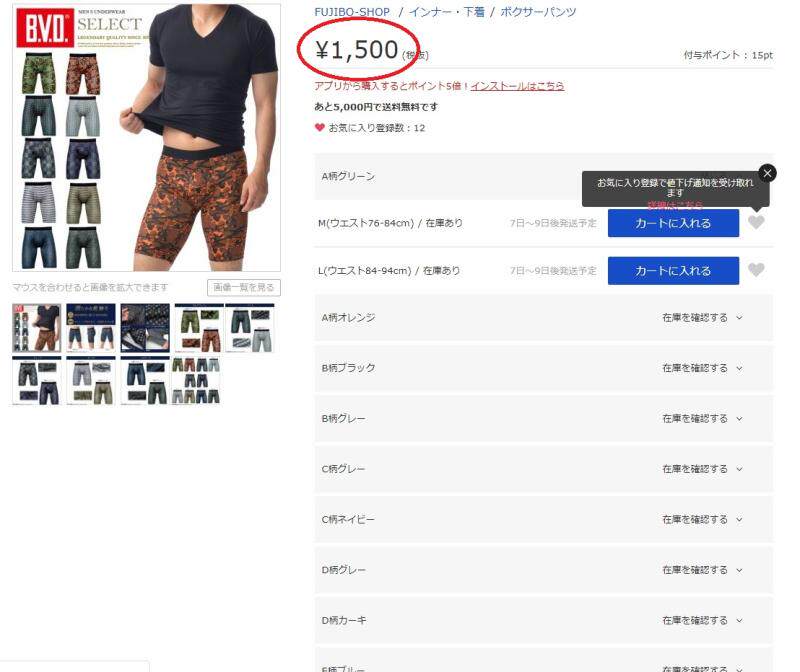Favorite the M size with heart icon
The image size is (800, 672).
point(756,222)
